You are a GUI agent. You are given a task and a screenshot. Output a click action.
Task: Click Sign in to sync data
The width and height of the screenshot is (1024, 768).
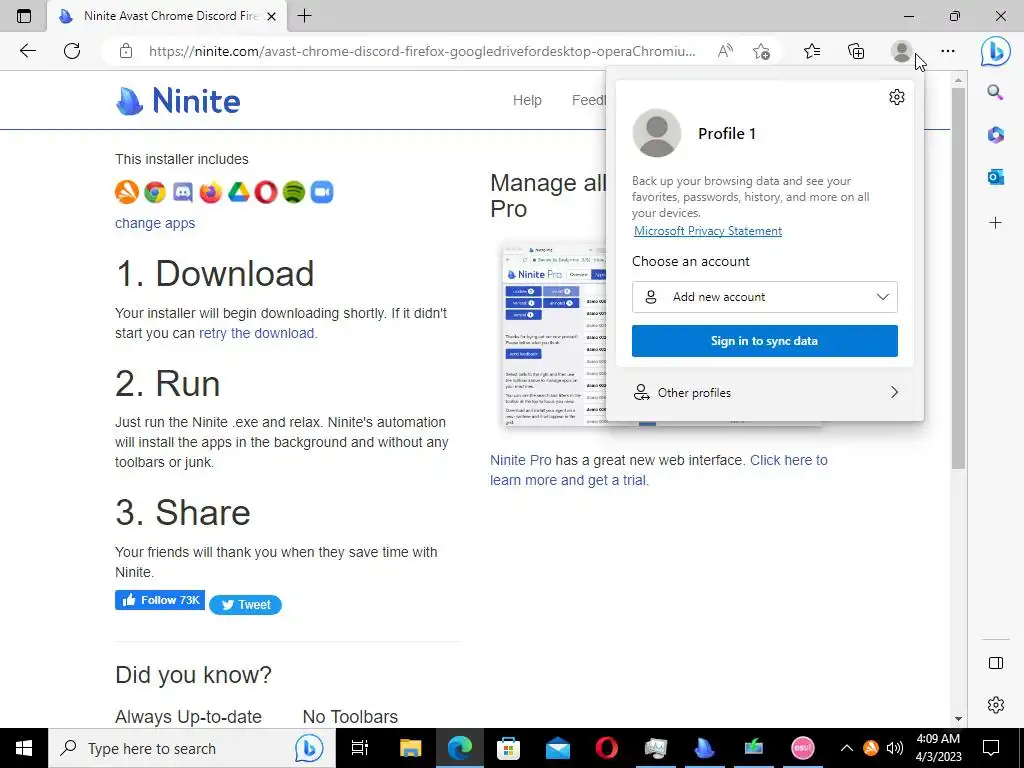[765, 341]
